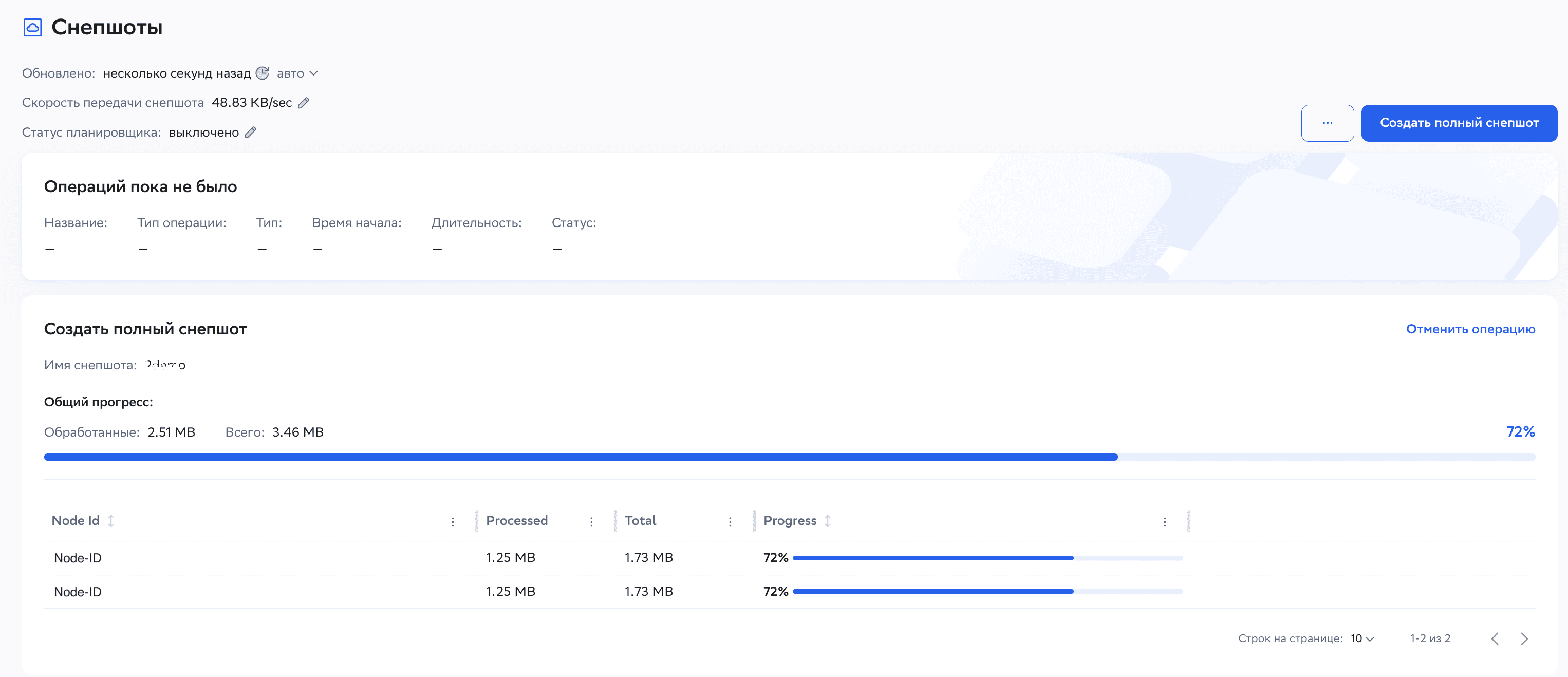This screenshot has height=677, width=1568.
Task: Click the kebab menu icon on Node Id column
Action: tap(453, 521)
